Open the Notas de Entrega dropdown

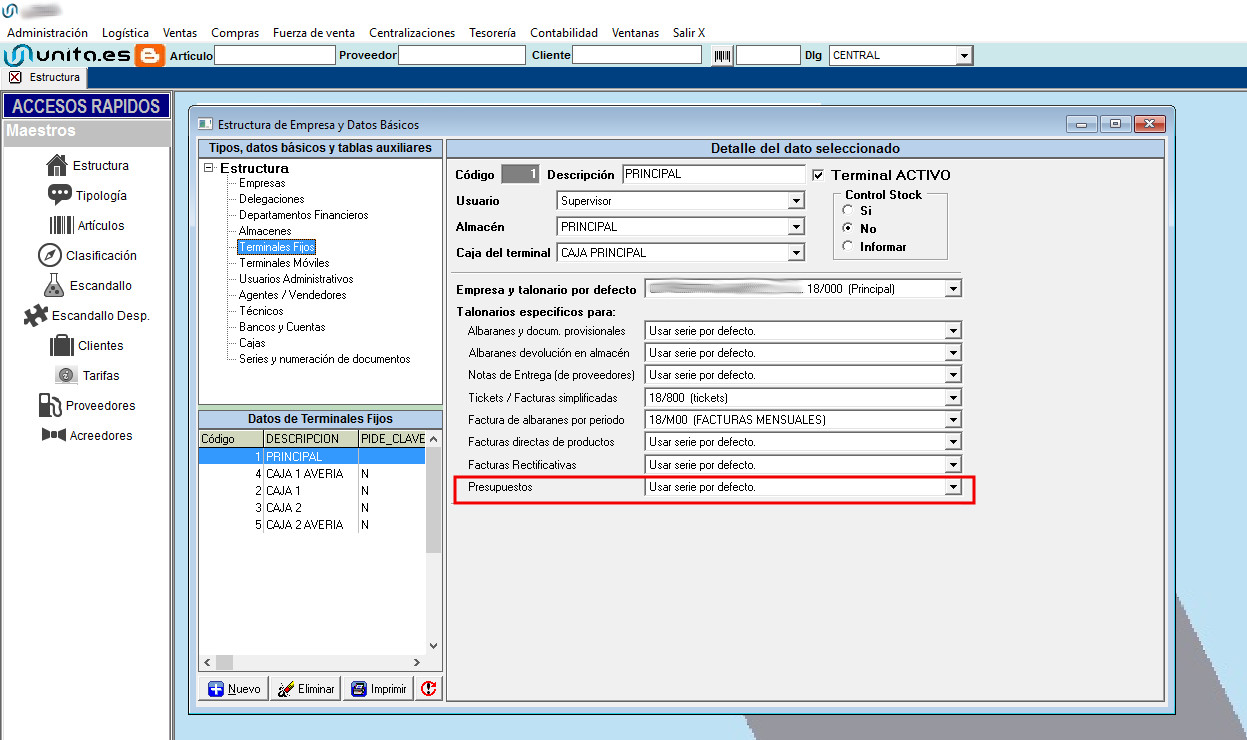pyautogui.click(x=953, y=375)
